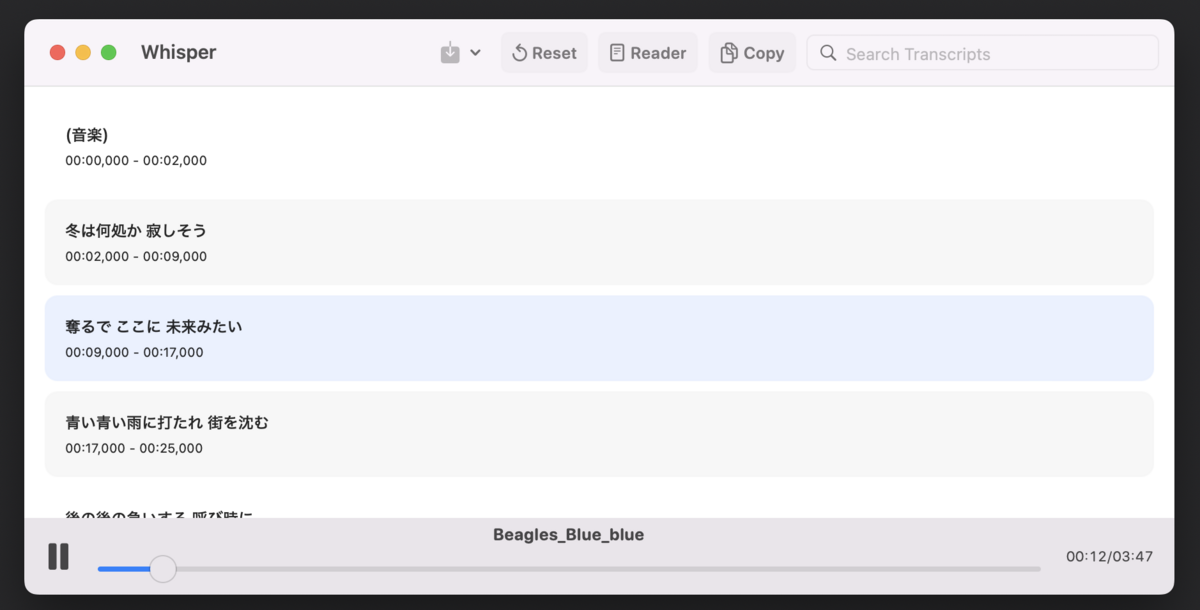This screenshot has width=1200, height=610.
Task: Select the 奪るで ここに 未来みたい segment
Action: click(x=599, y=338)
